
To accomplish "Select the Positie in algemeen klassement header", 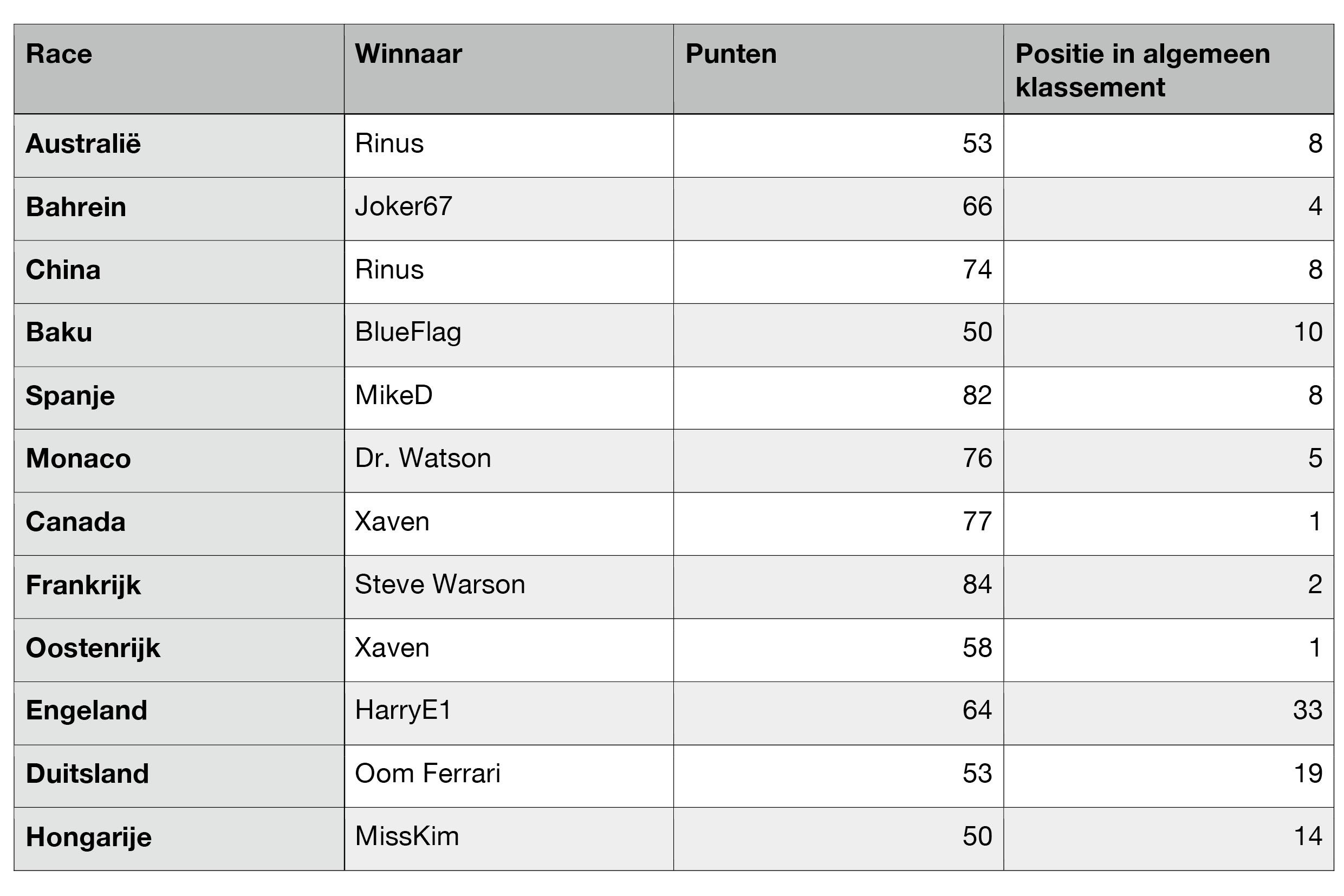I will pos(1168,69).
